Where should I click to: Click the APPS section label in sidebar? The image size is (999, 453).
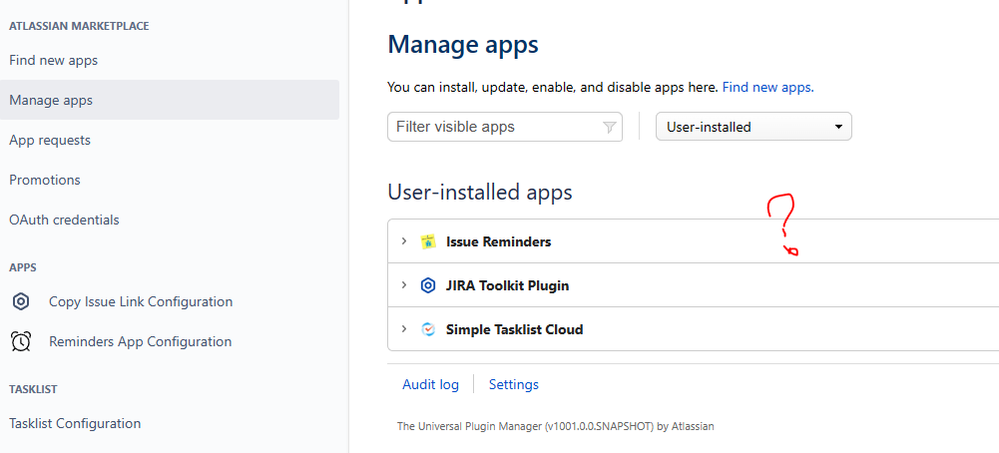pos(22,268)
